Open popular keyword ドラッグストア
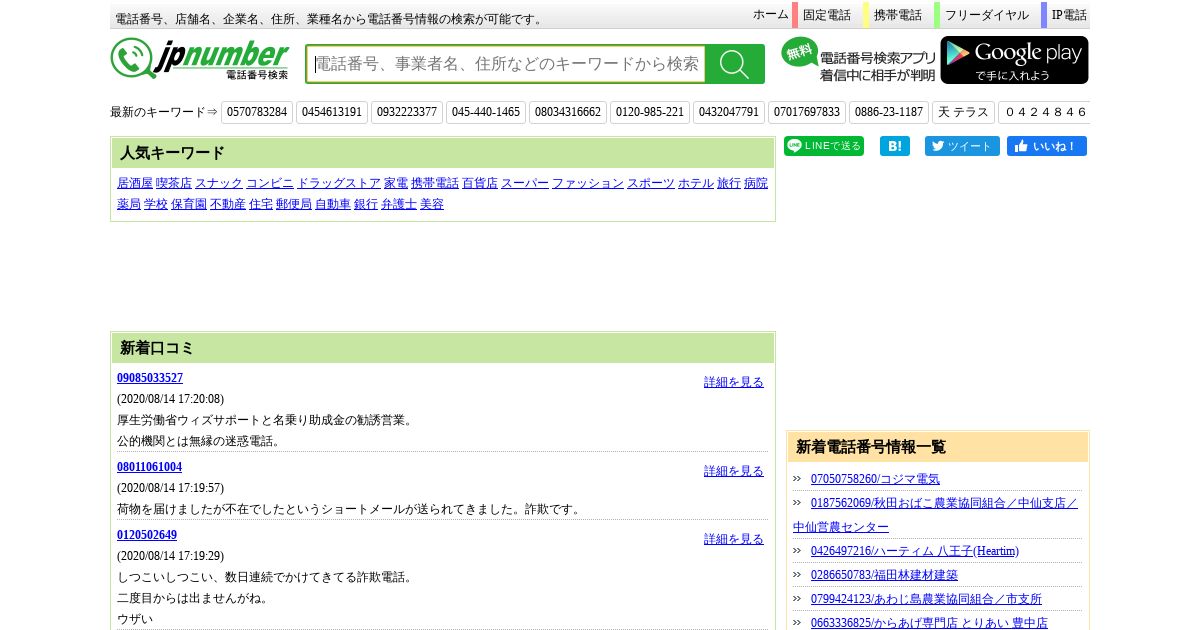 tap(339, 183)
